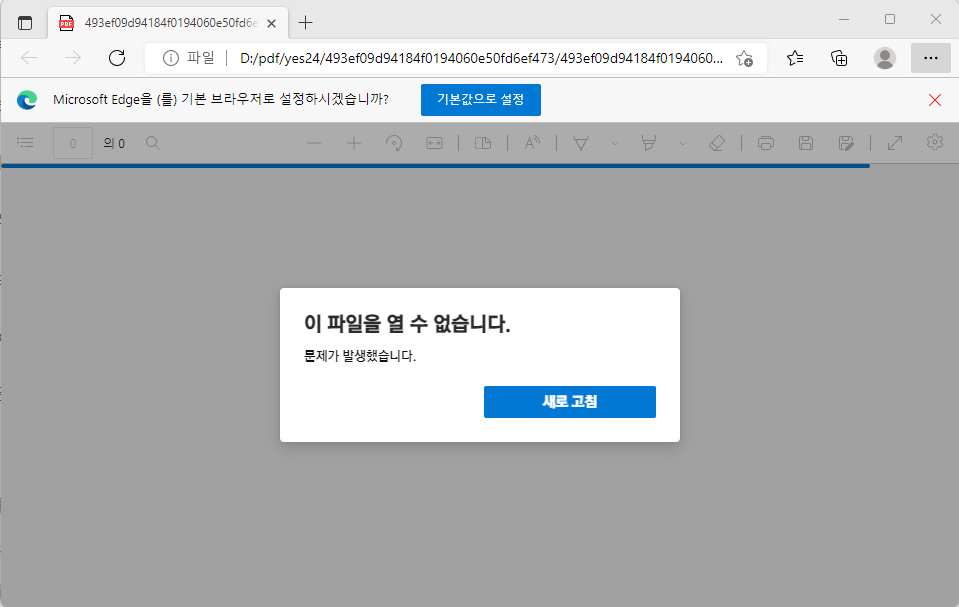The image size is (959, 607).
Task: Open the PDF table of contents icon
Action: click(25, 143)
